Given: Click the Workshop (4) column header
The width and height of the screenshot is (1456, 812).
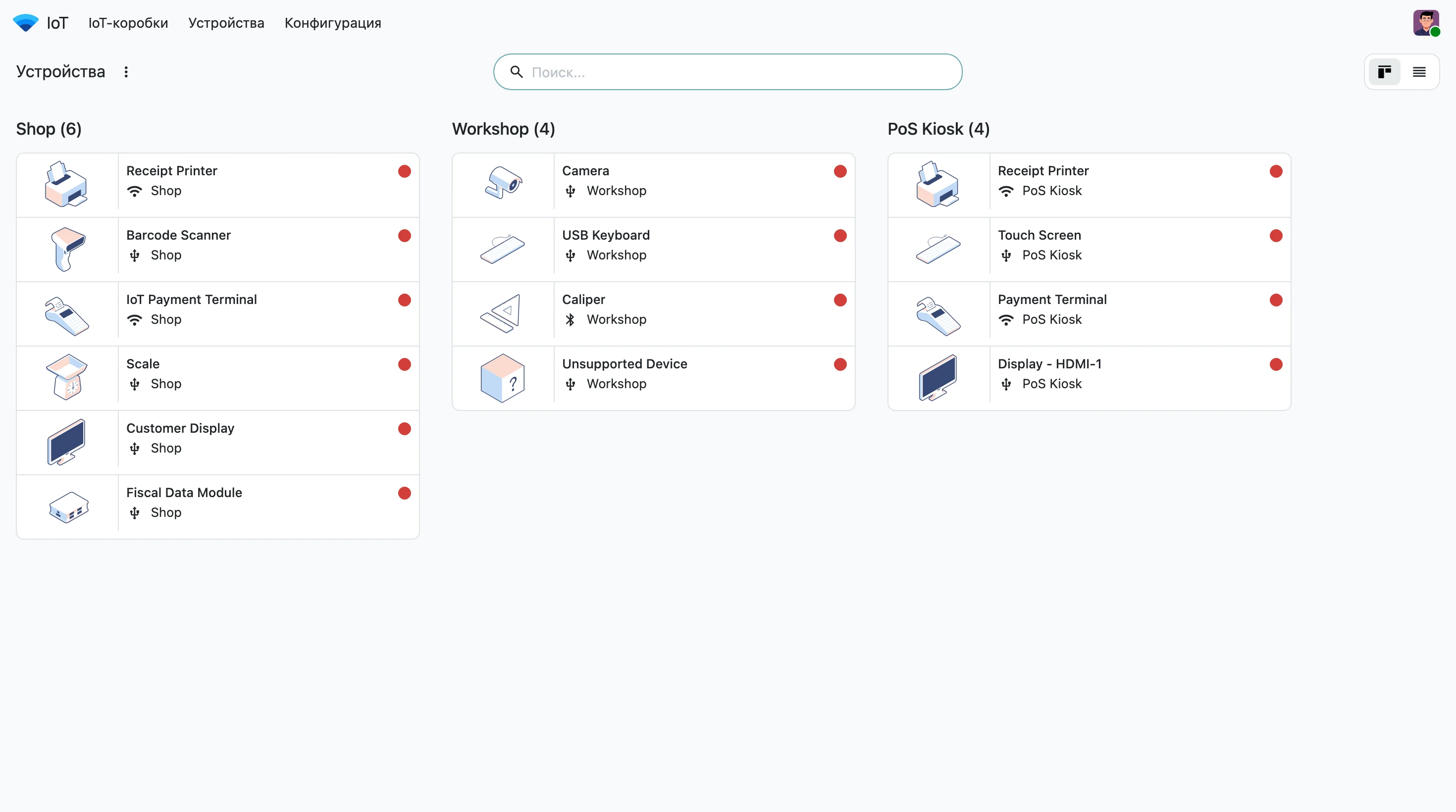Looking at the screenshot, I should point(504,129).
